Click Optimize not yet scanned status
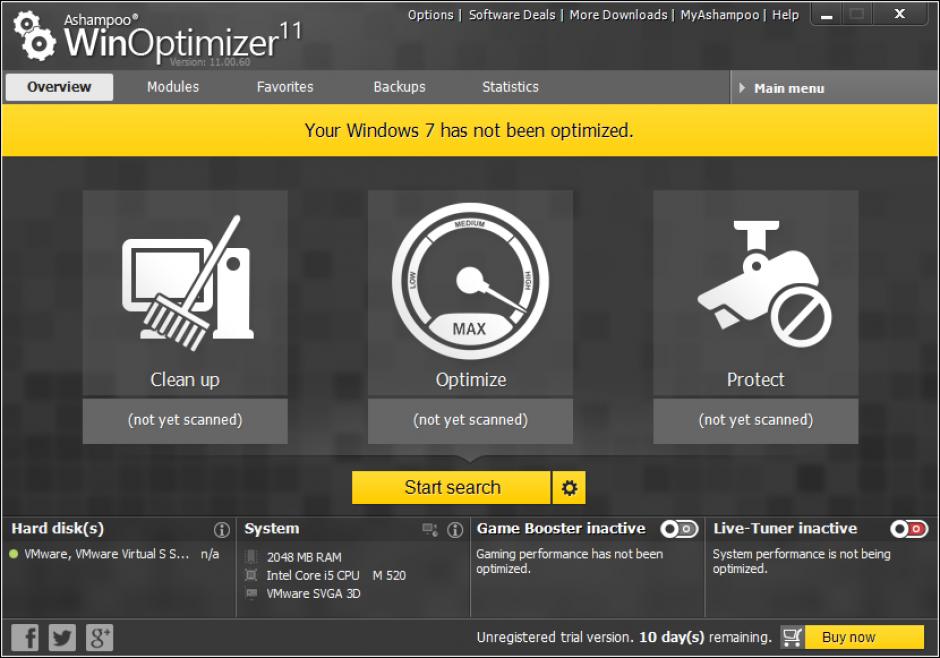This screenshot has width=940, height=658. (x=470, y=421)
